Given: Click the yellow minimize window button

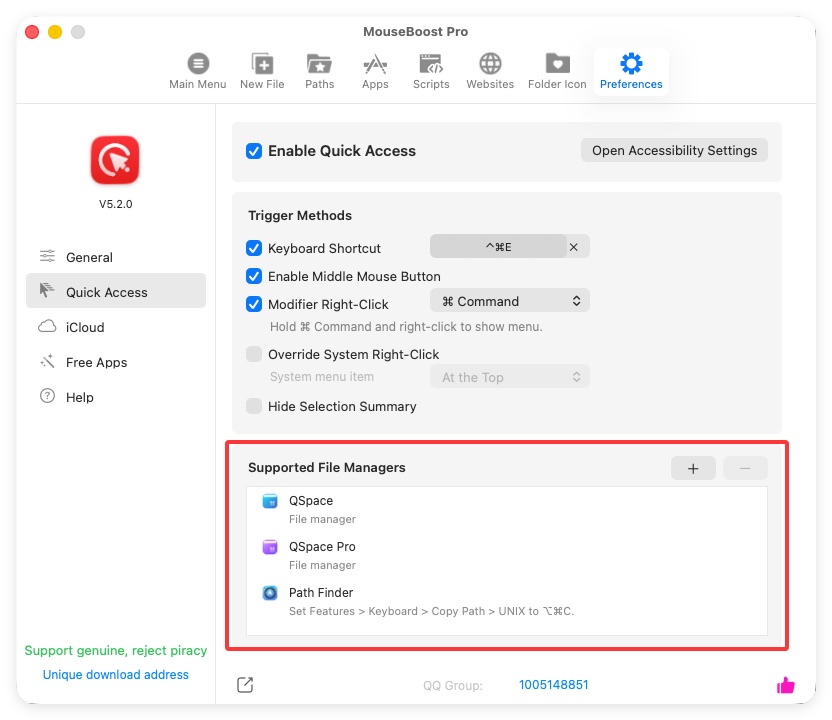Looking at the screenshot, I should [55, 32].
